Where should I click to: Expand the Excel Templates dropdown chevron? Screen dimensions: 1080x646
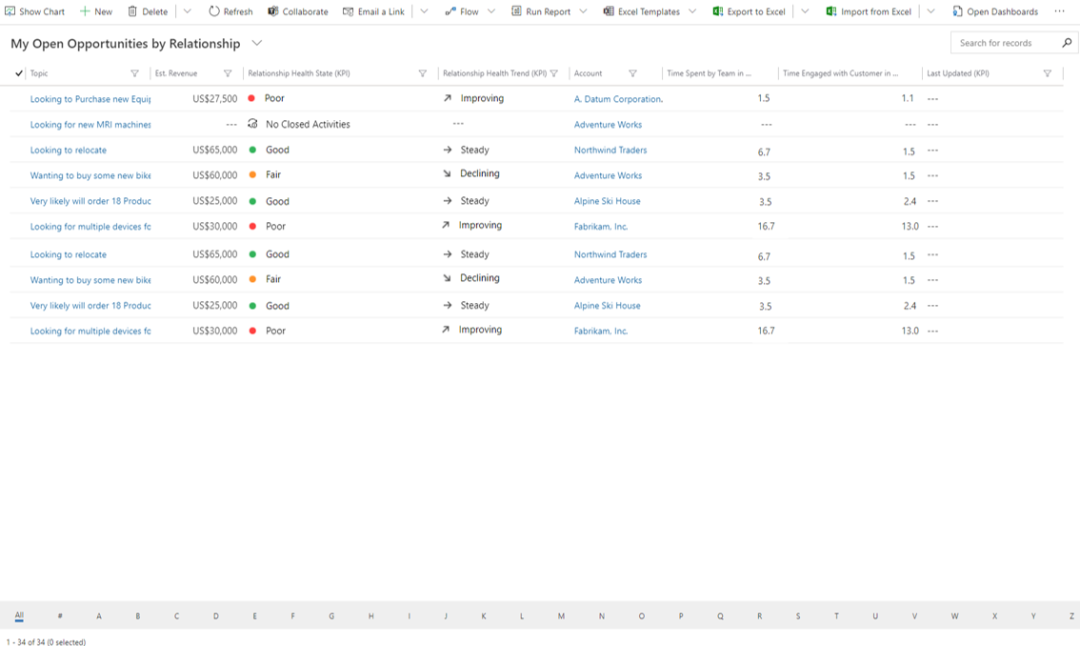[691, 12]
